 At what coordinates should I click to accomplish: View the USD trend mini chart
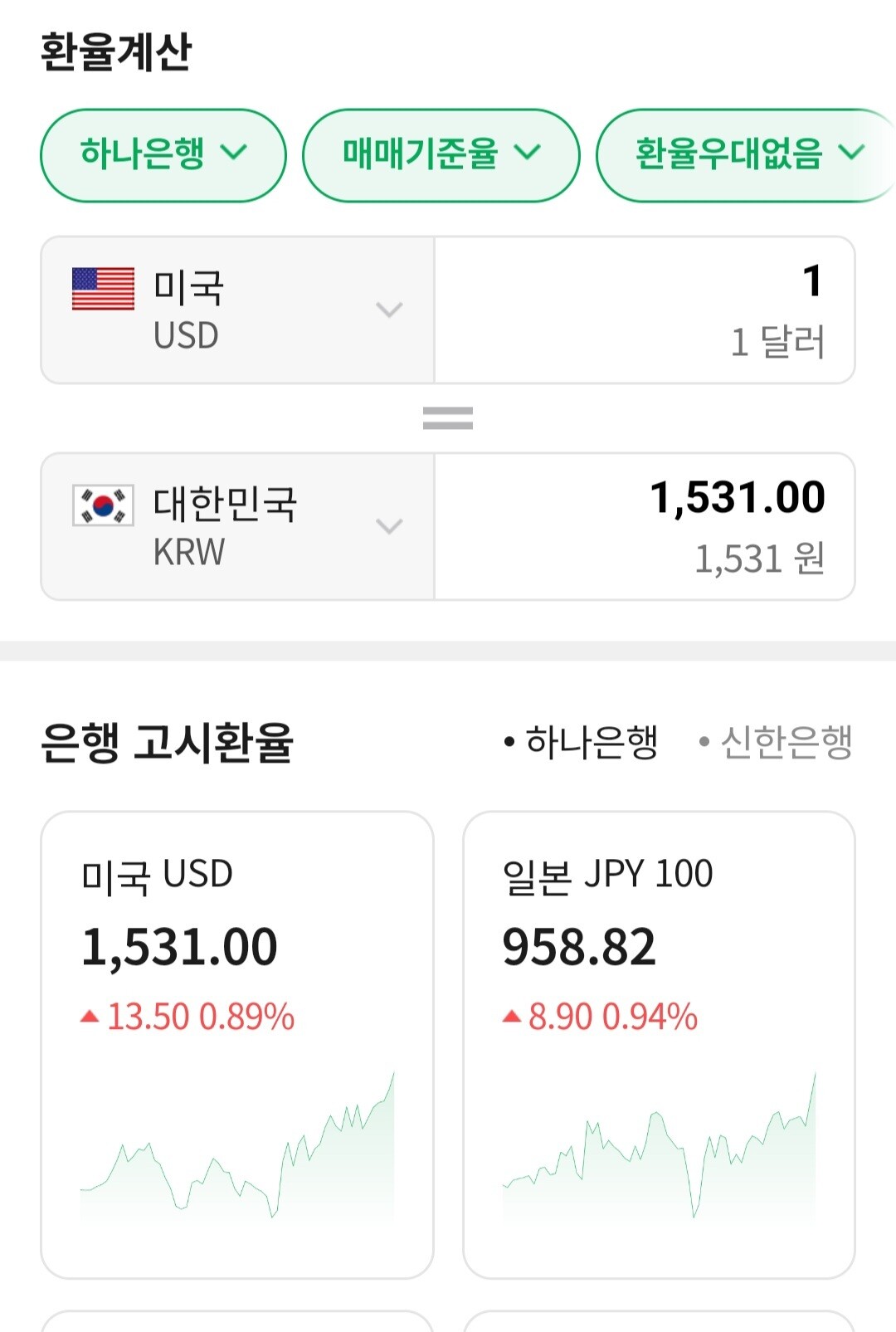point(237,1147)
